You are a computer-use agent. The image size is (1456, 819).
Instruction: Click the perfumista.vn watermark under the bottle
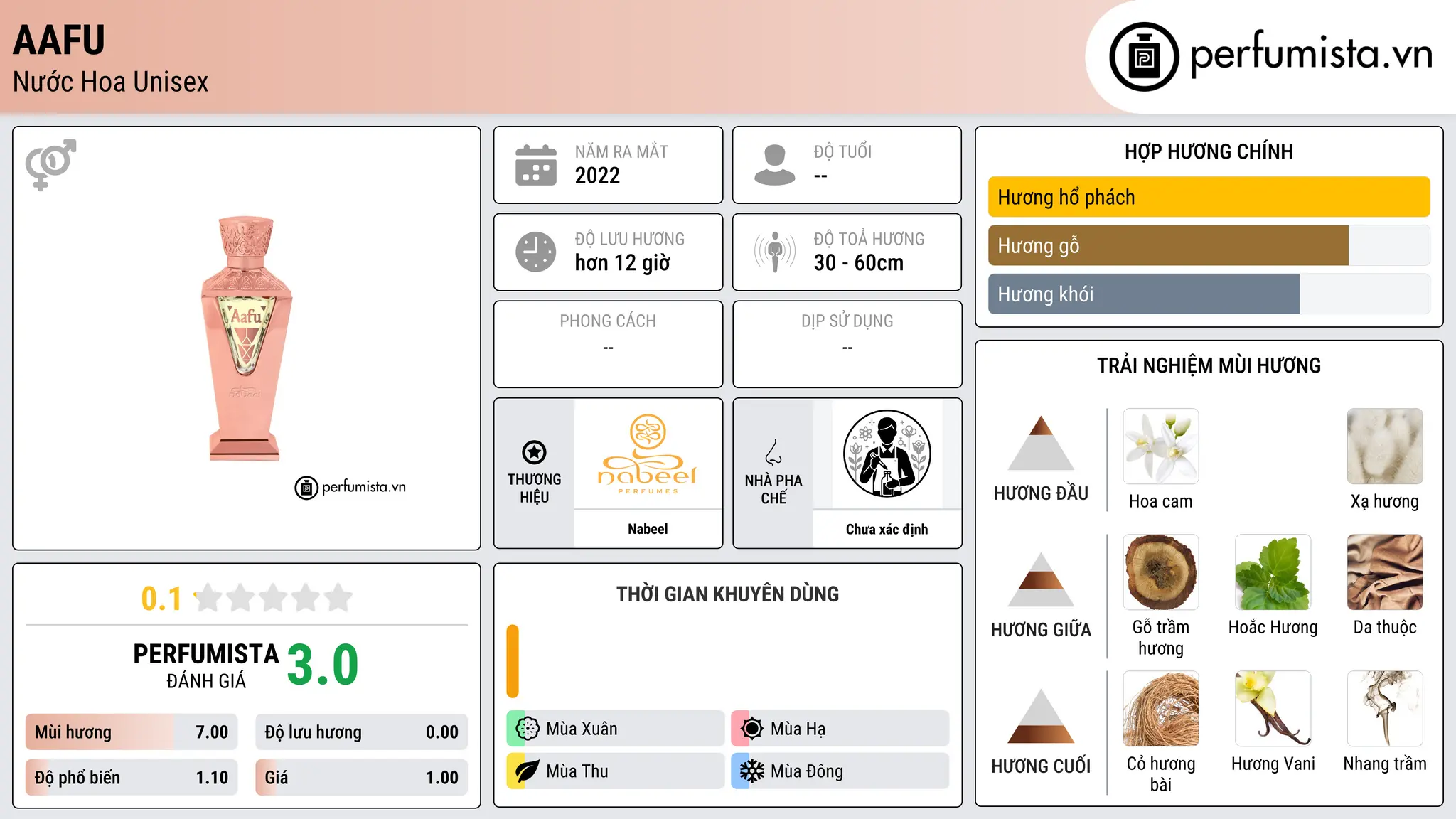click(x=350, y=487)
